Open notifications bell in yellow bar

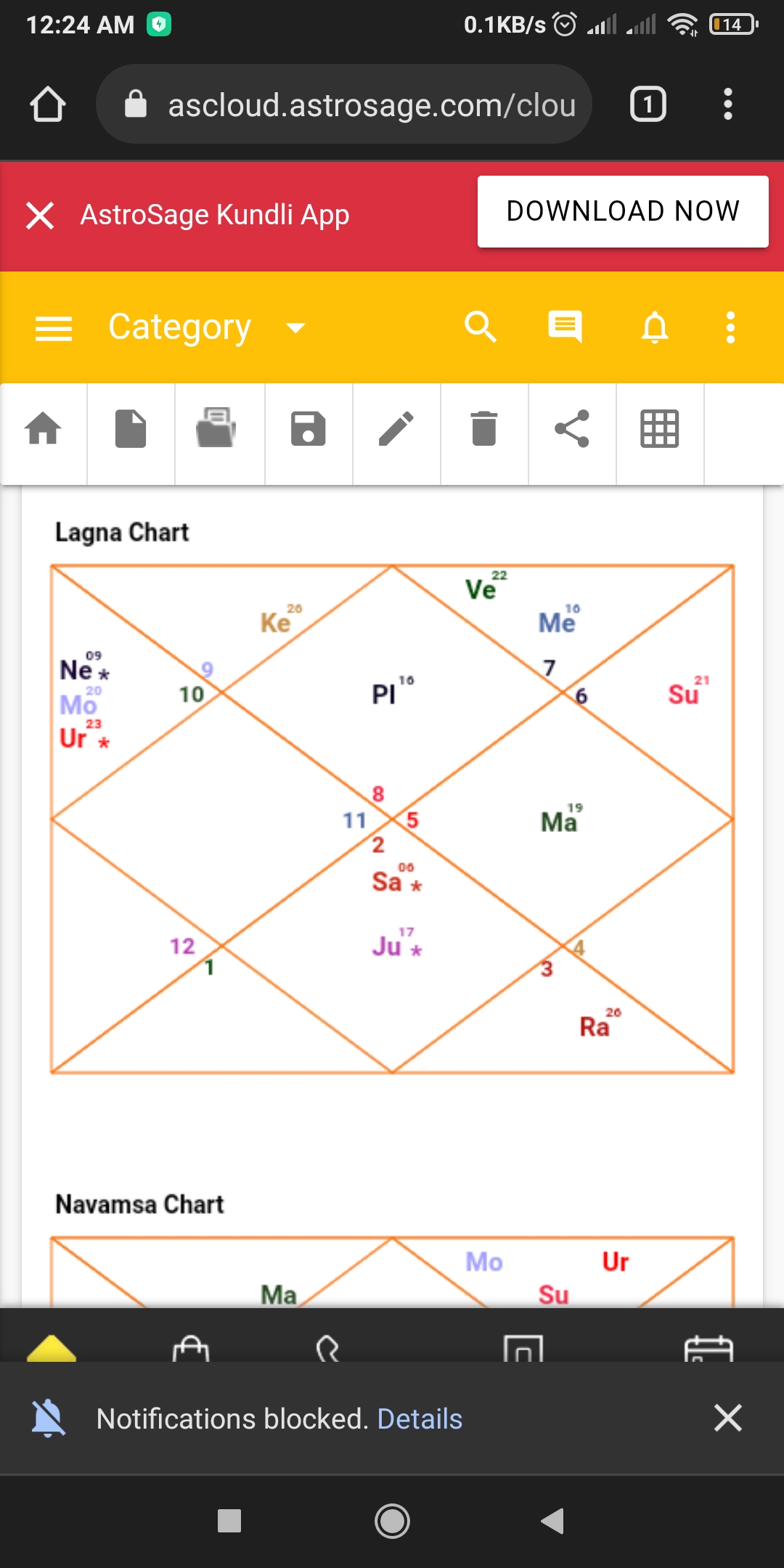coord(655,327)
